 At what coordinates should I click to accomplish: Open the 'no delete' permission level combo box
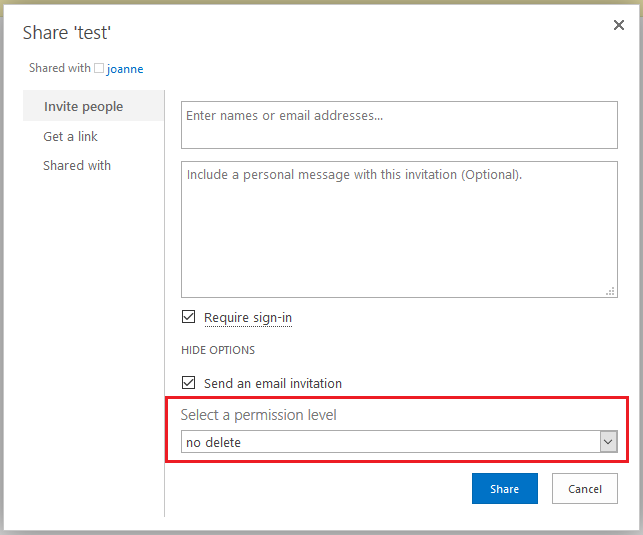pos(390,442)
